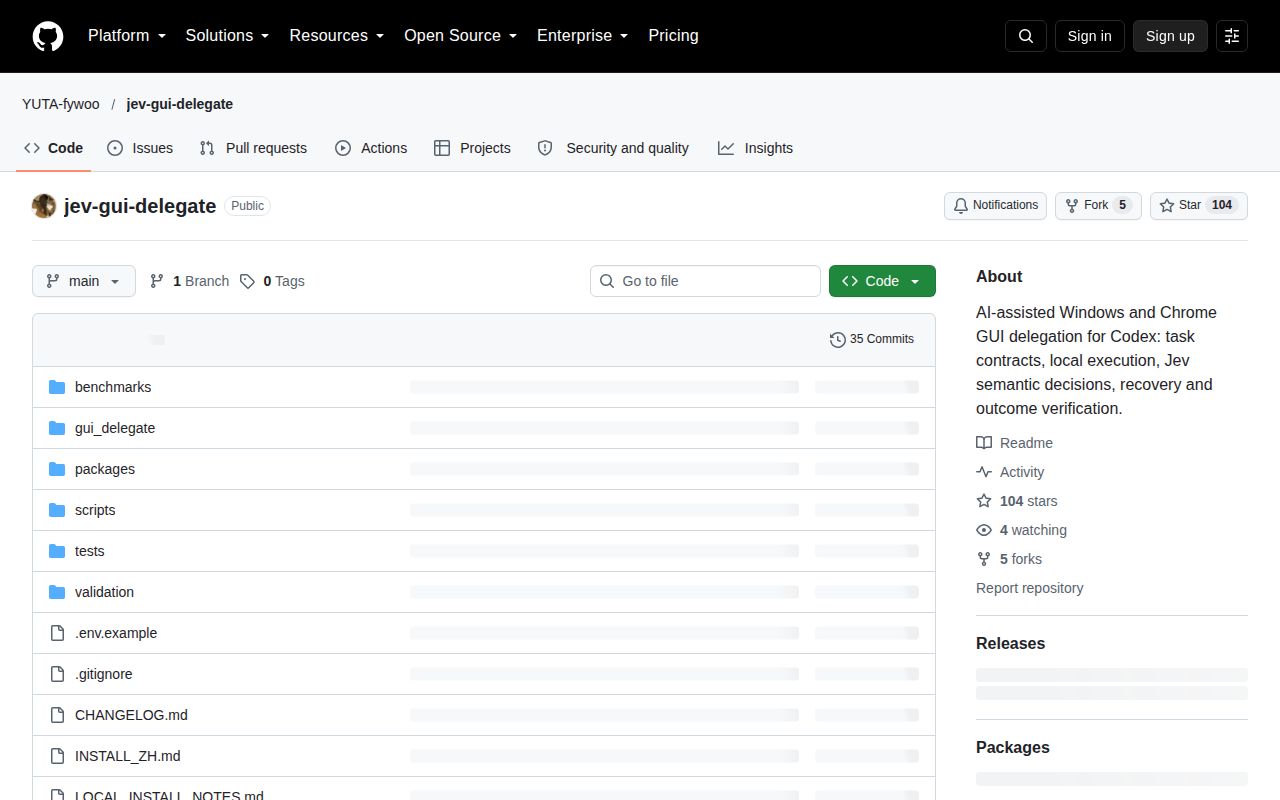Open the CHANGELOG.md file
1280x800 pixels.
tap(131, 715)
